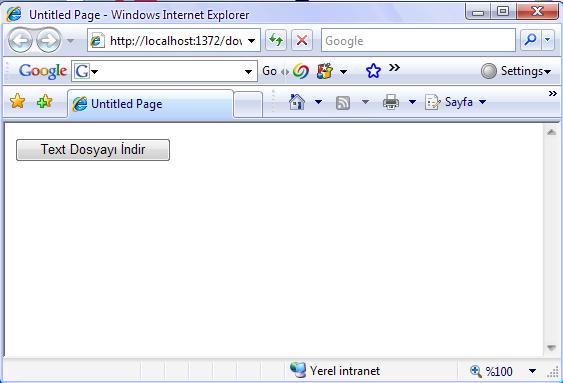
Task: Select the Untitled Page tab
Action: (150, 104)
